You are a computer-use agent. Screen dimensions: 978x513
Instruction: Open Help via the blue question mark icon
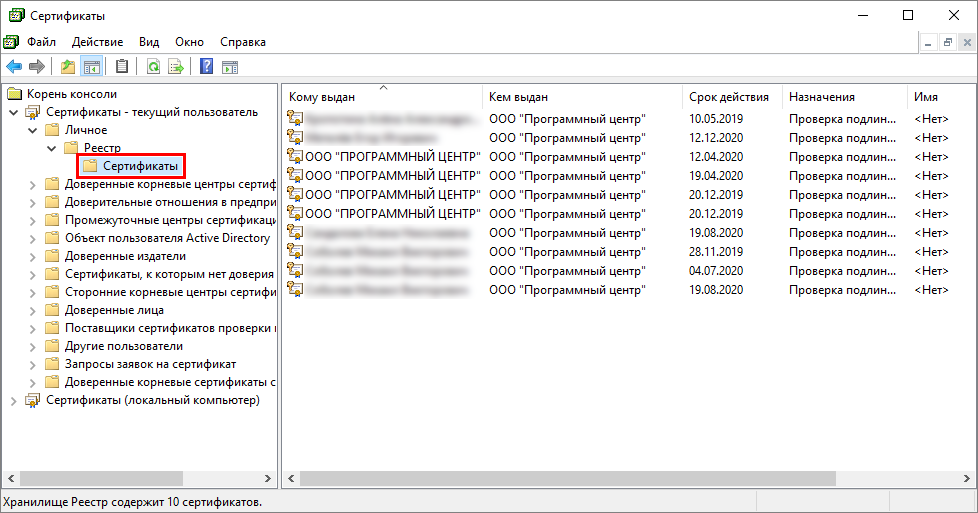click(x=206, y=67)
